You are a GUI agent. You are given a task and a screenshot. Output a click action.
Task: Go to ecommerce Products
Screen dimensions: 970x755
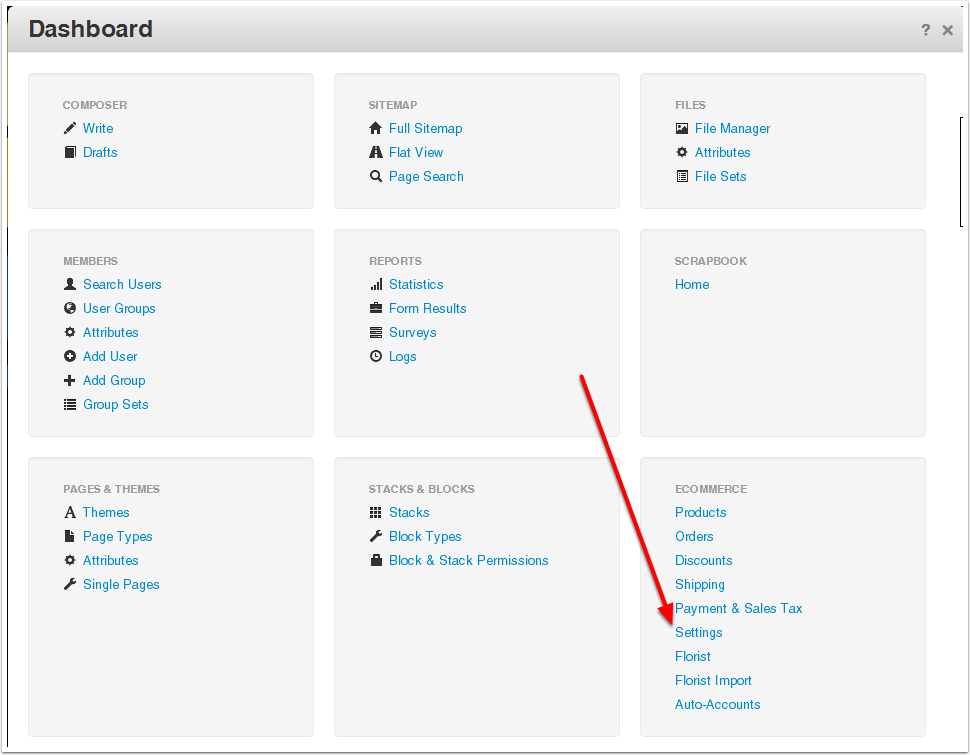(700, 512)
